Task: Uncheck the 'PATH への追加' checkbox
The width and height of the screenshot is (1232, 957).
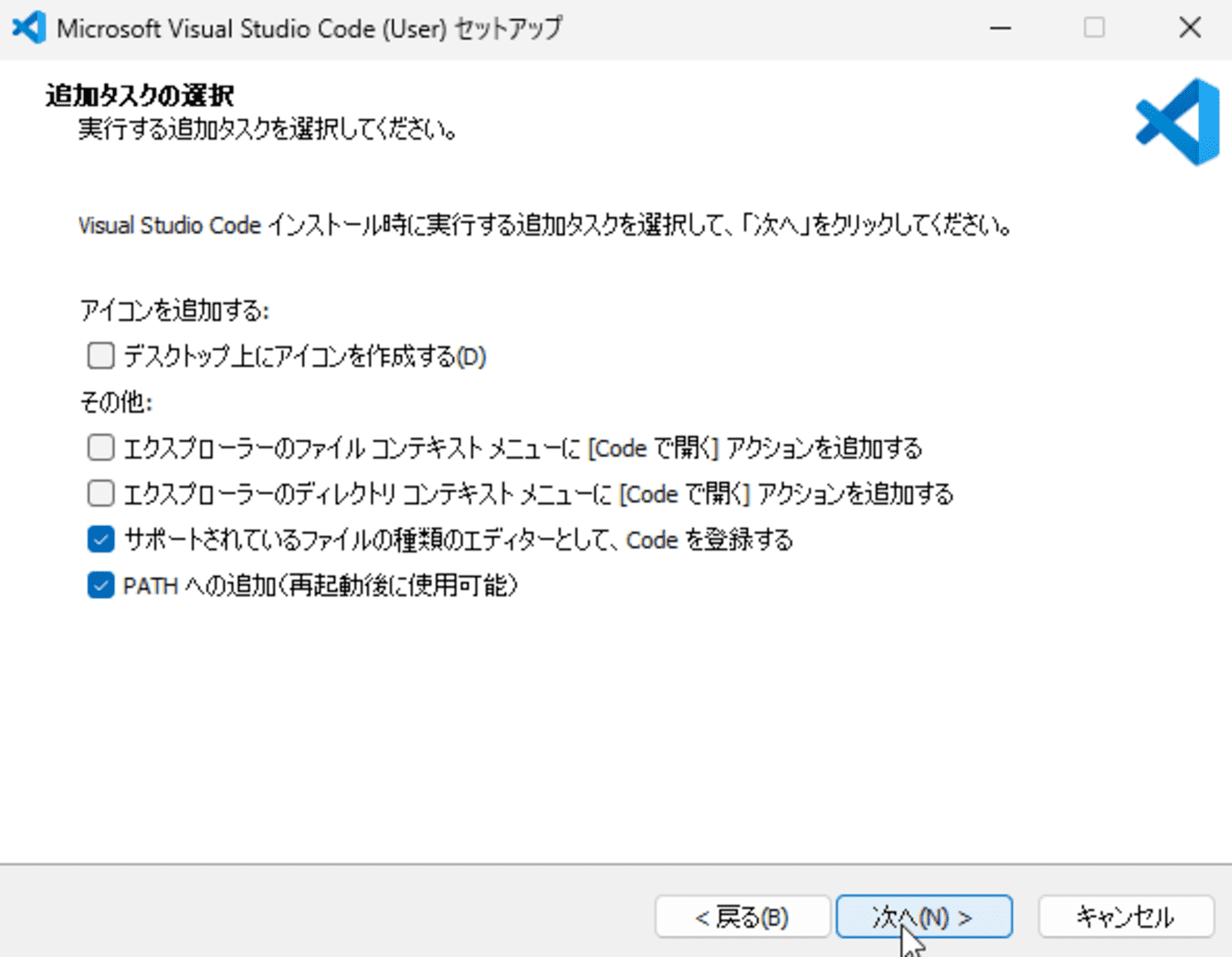Action: pyautogui.click(x=100, y=584)
